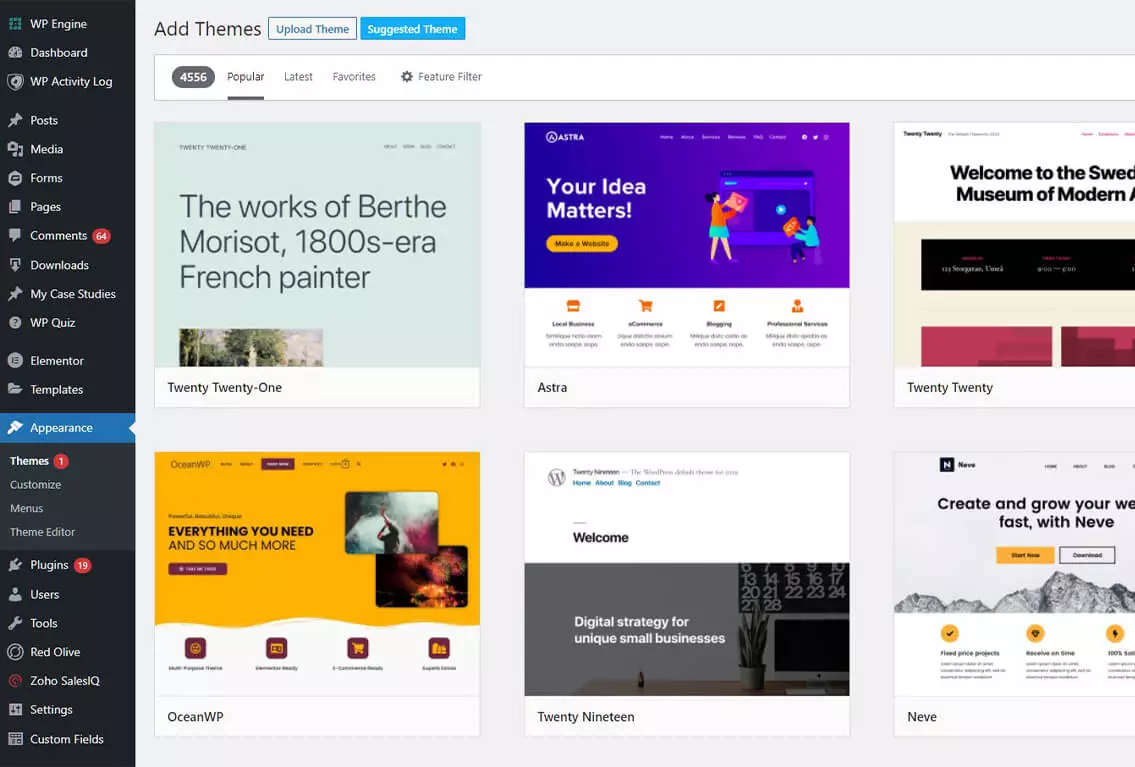The image size is (1135, 767).
Task: Click the Templates folder icon
Action: pyautogui.click(x=15, y=389)
